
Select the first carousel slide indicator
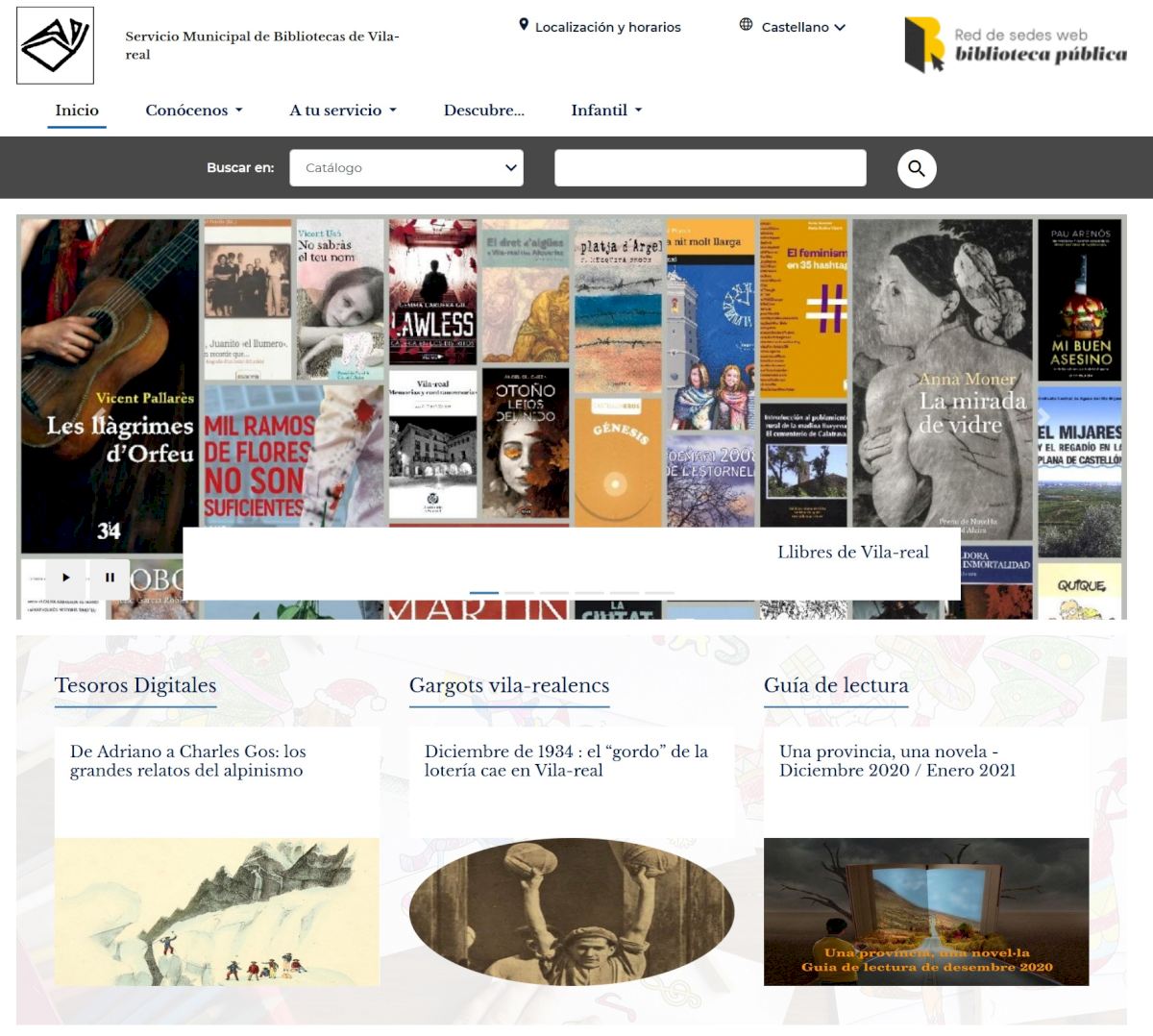coord(484,593)
